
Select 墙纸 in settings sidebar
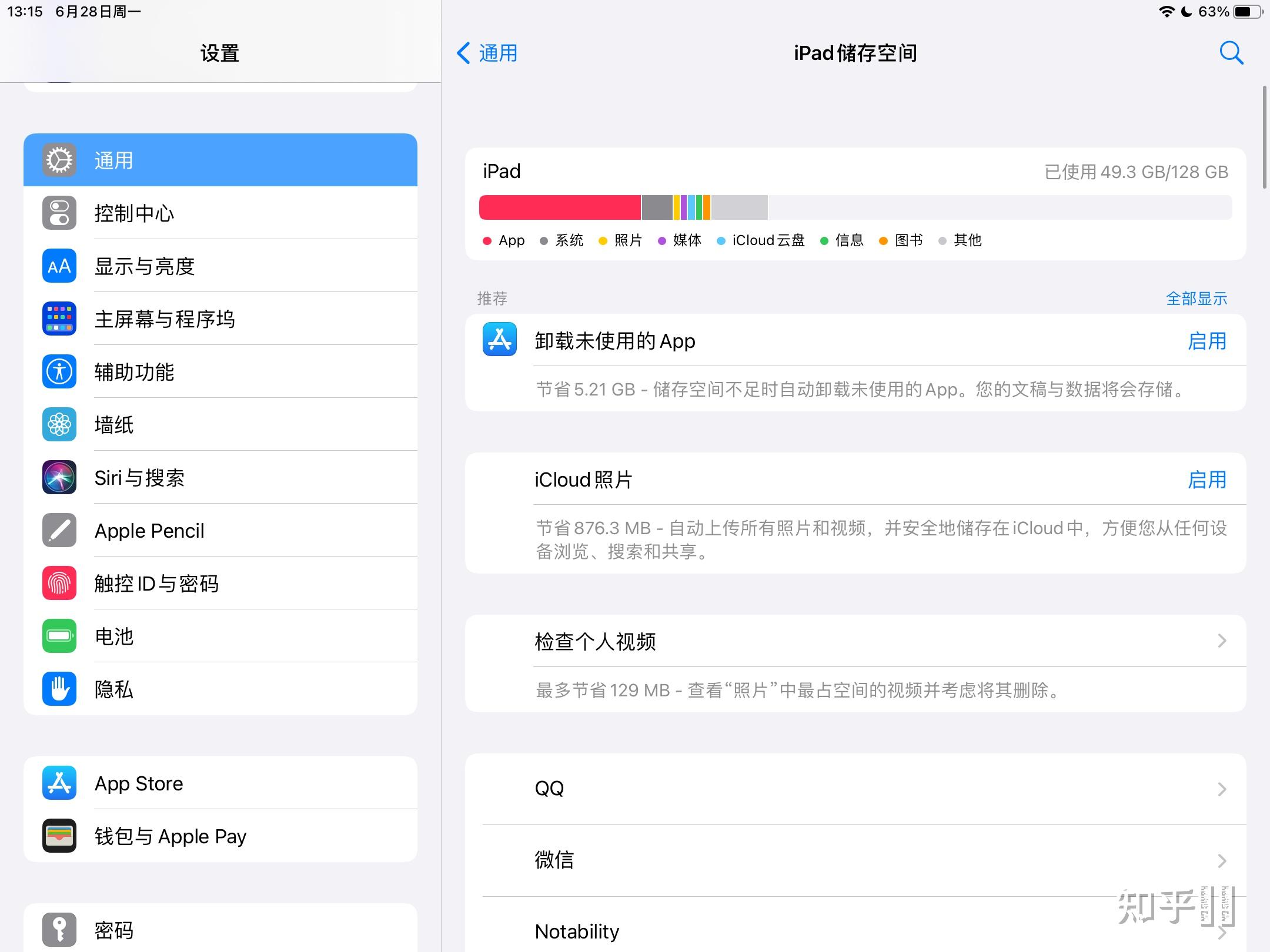pyautogui.click(x=220, y=424)
